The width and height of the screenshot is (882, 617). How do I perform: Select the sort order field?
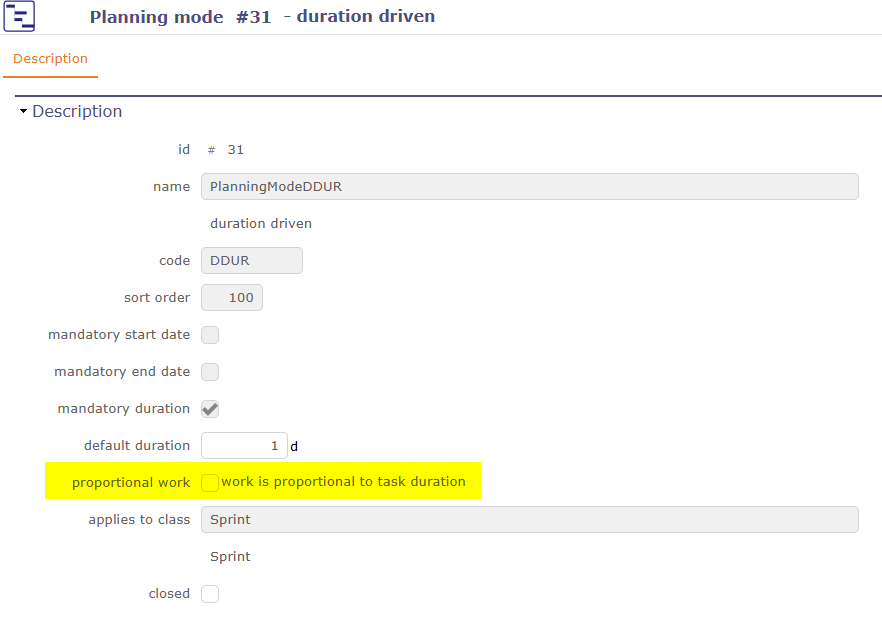pyautogui.click(x=231, y=297)
